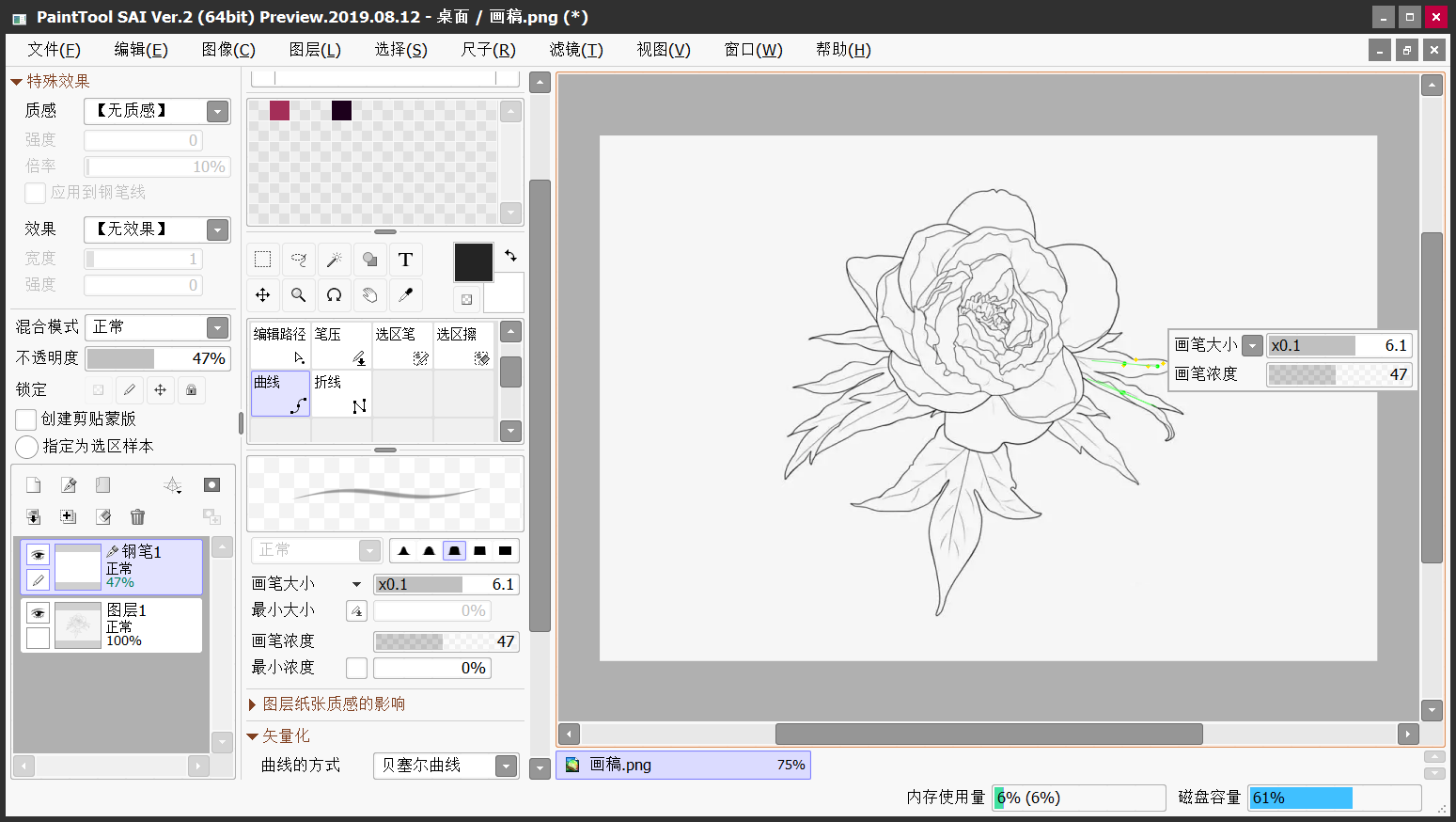Adjust the 不透明度 opacity slider

(x=158, y=358)
